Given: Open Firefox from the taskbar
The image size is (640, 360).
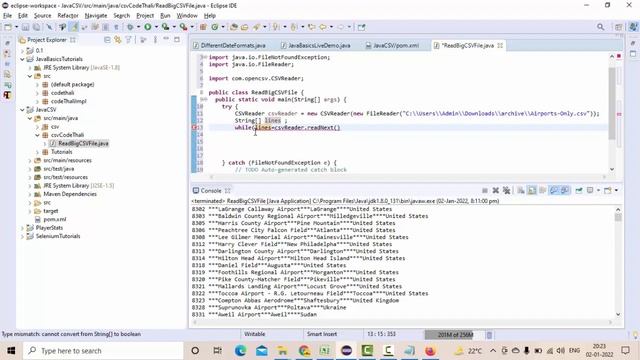Looking at the screenshot, I should tap(430, 351).
